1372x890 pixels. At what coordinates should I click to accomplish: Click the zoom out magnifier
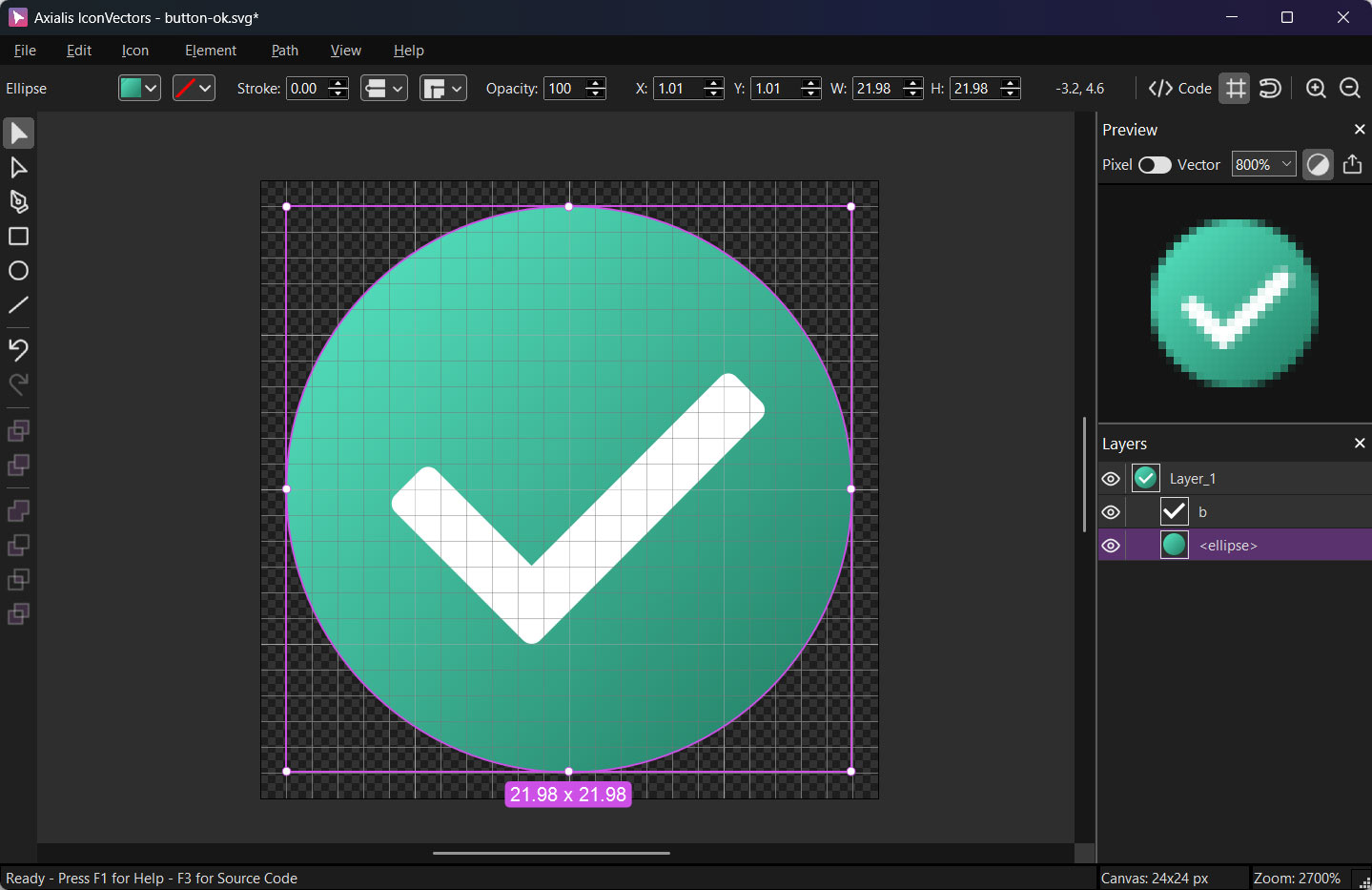coord(1349,89)
